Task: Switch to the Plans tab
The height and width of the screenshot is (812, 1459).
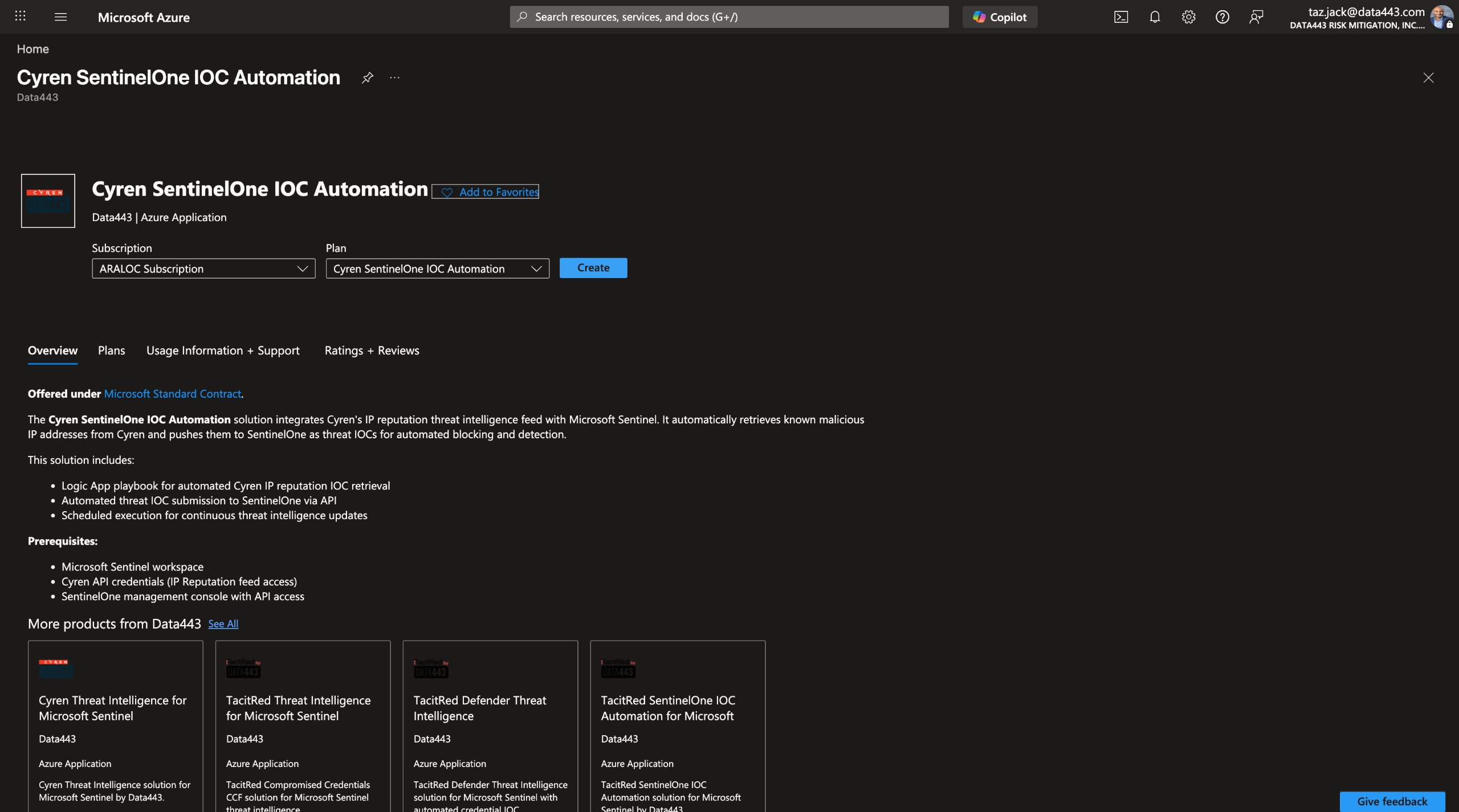Action: point(111,350)
